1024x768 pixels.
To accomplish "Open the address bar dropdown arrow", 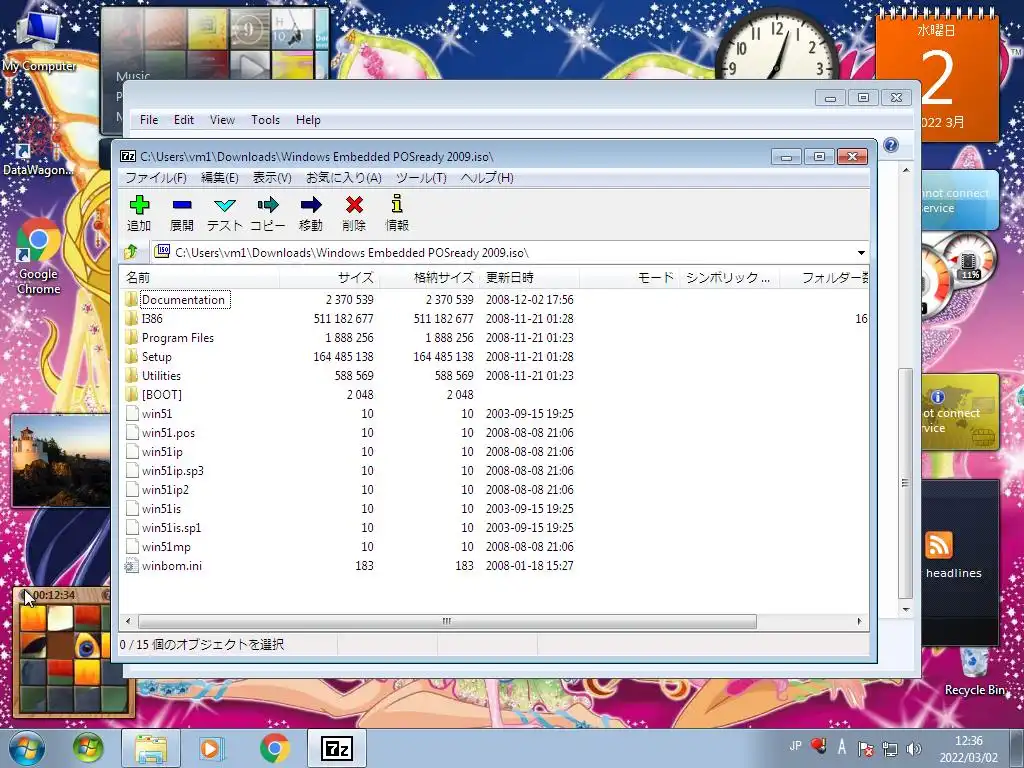I will pyautogui.click(x=861, y=253).
